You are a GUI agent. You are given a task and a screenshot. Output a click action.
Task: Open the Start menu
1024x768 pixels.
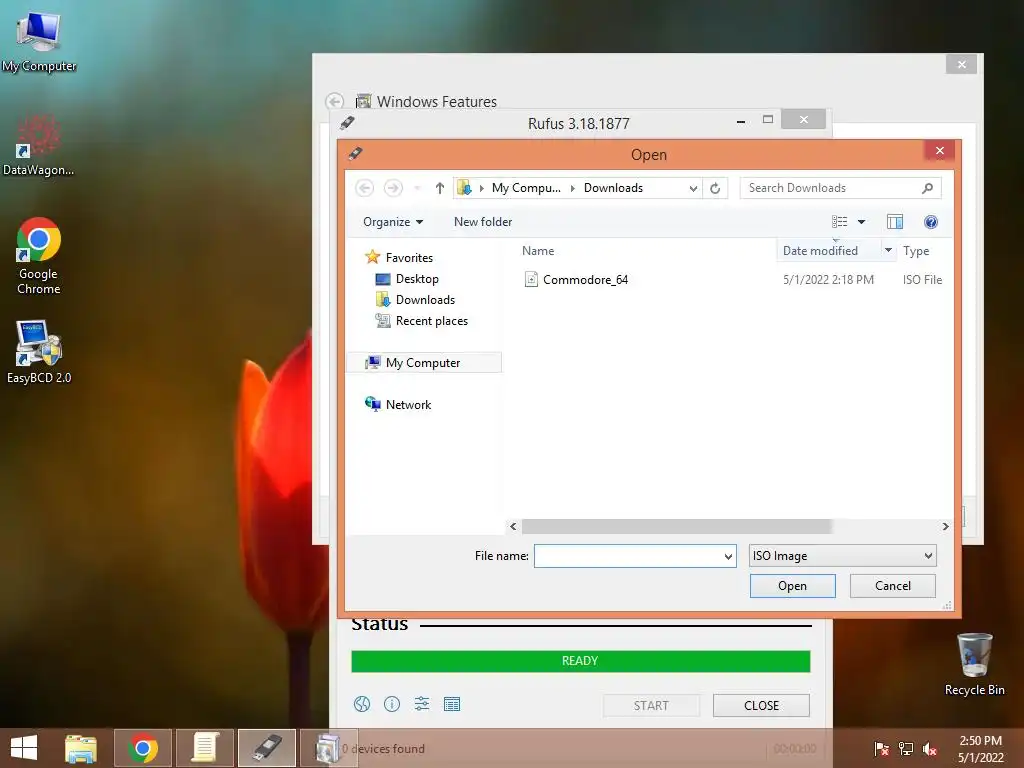tap(24, 748)
